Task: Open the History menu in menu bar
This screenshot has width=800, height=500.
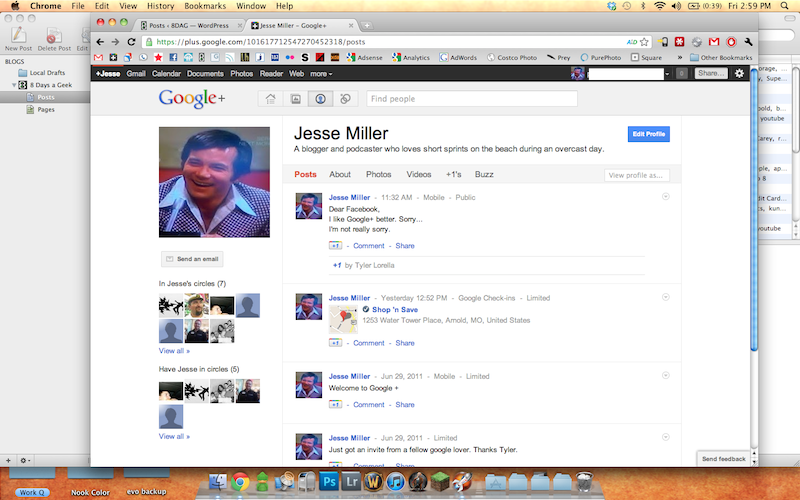Action: click(161, 6)
